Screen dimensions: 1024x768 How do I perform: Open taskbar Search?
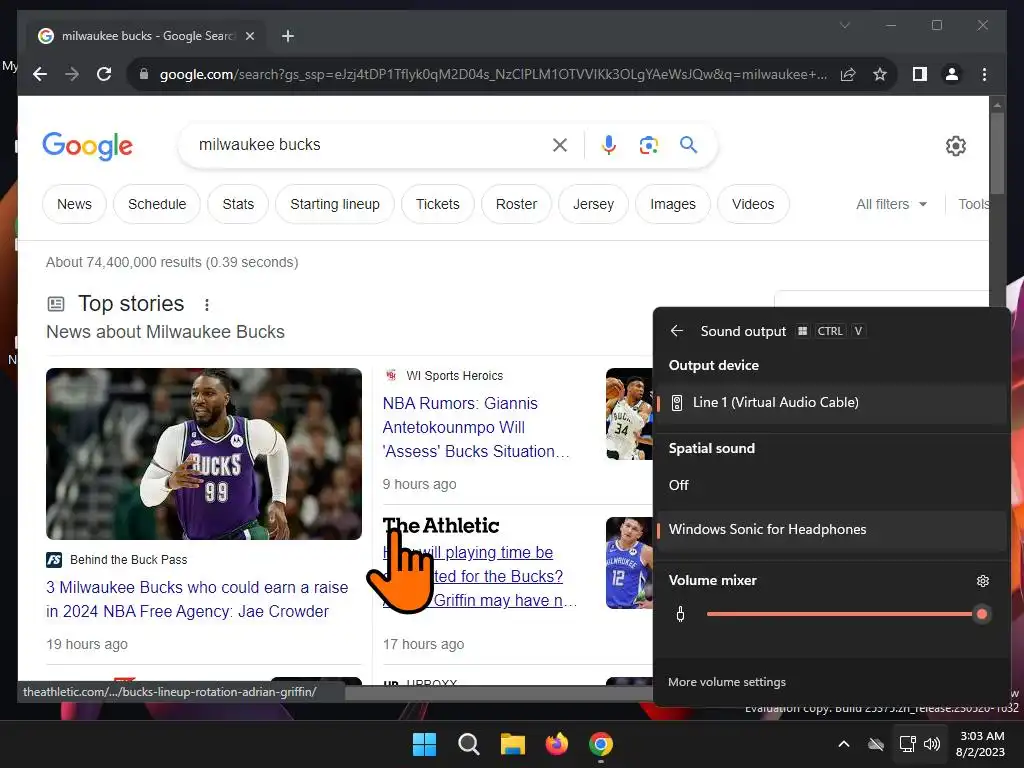pyautogui.click(x=468, y=744)
